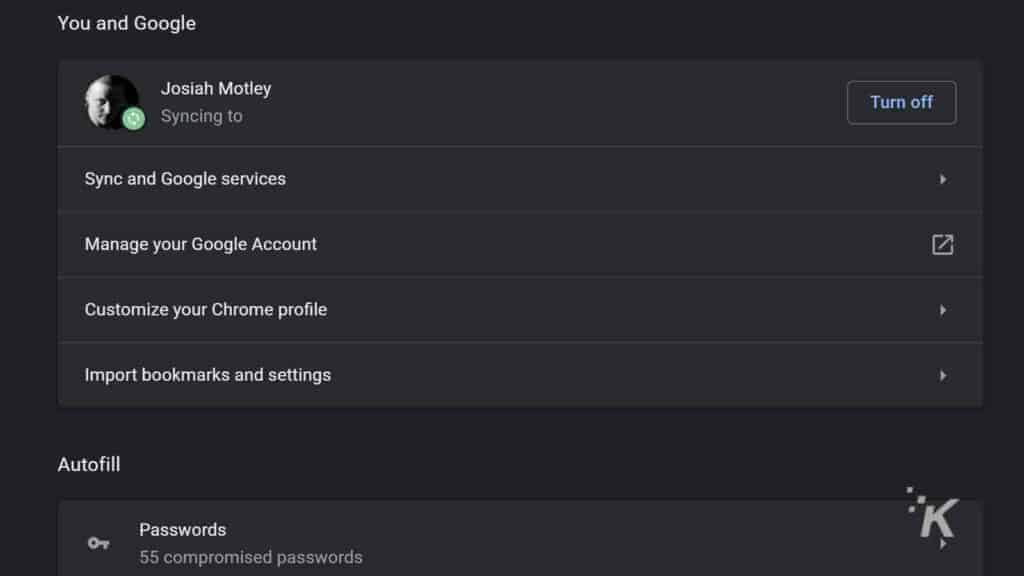Click the Turn off sync button

tap(901, 103)
